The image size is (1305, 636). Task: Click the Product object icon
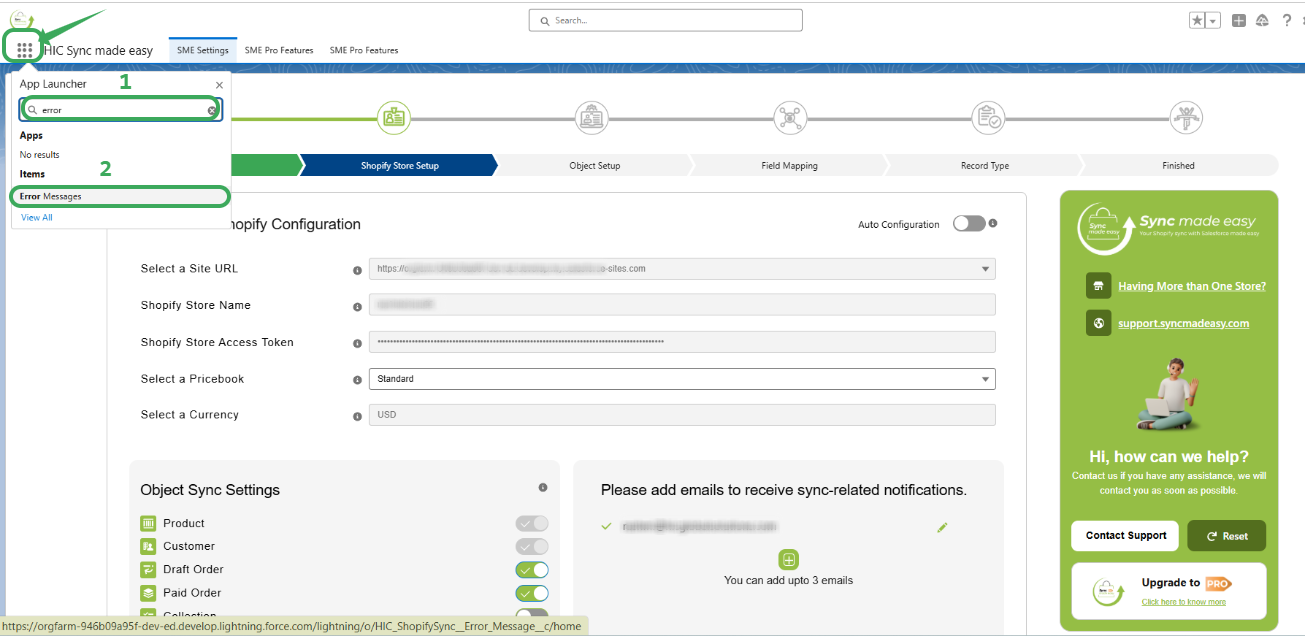[x=148, y=523]
